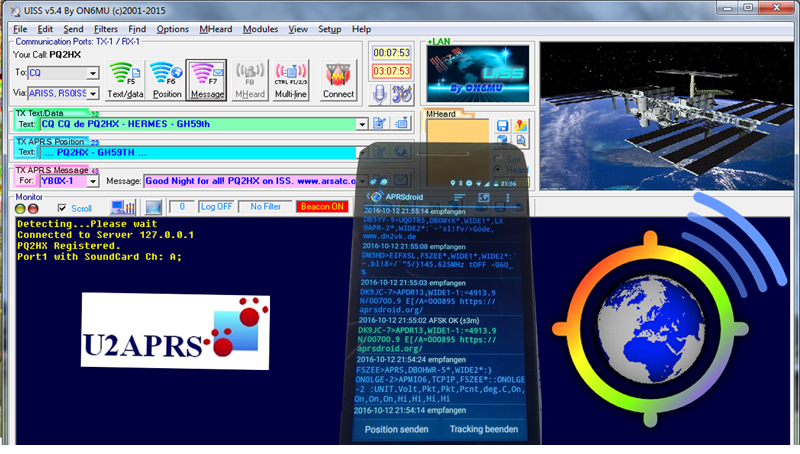Click monitor line 'PQ2HX Registered.'
This screenshot has width=800, height=454.
(69, 246)
